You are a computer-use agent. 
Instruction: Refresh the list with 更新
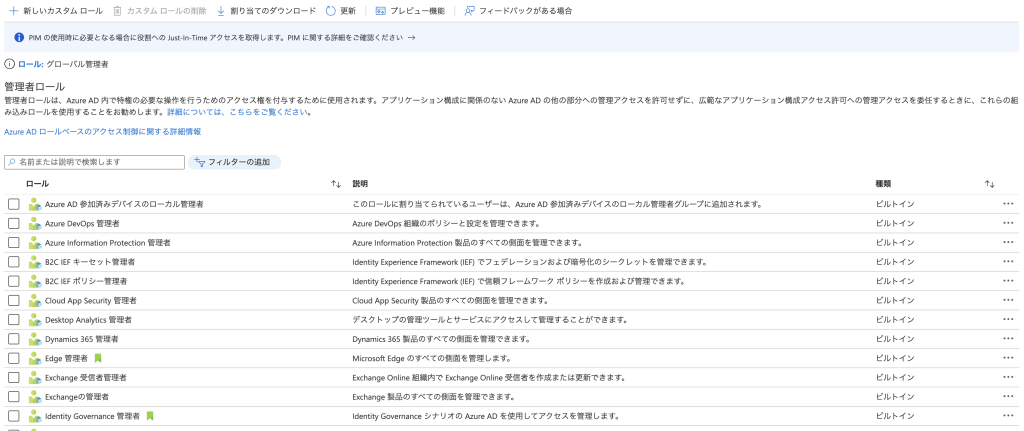click(x=341, y=11)
